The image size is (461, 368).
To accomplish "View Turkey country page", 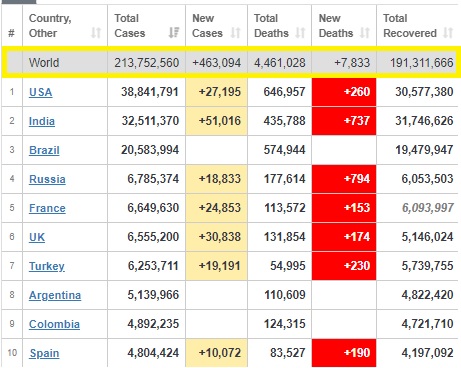I will 47,266.
